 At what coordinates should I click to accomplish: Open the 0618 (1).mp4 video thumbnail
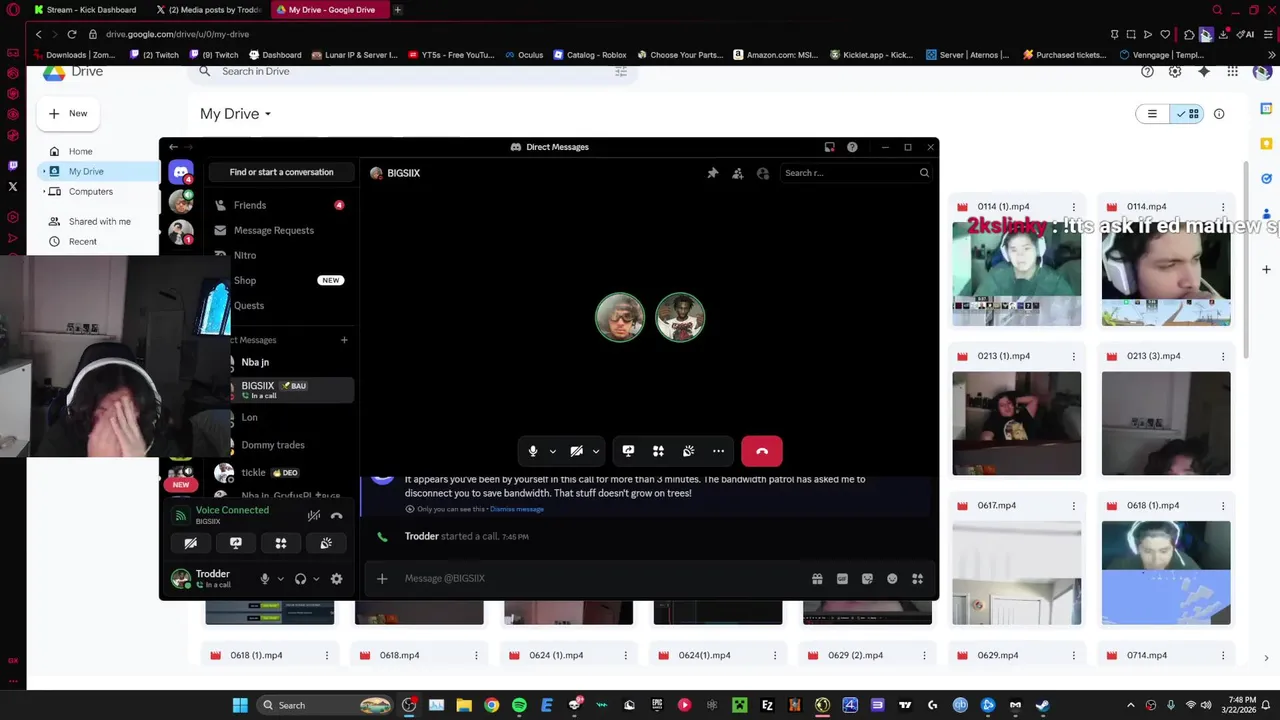click(1166, 573)
